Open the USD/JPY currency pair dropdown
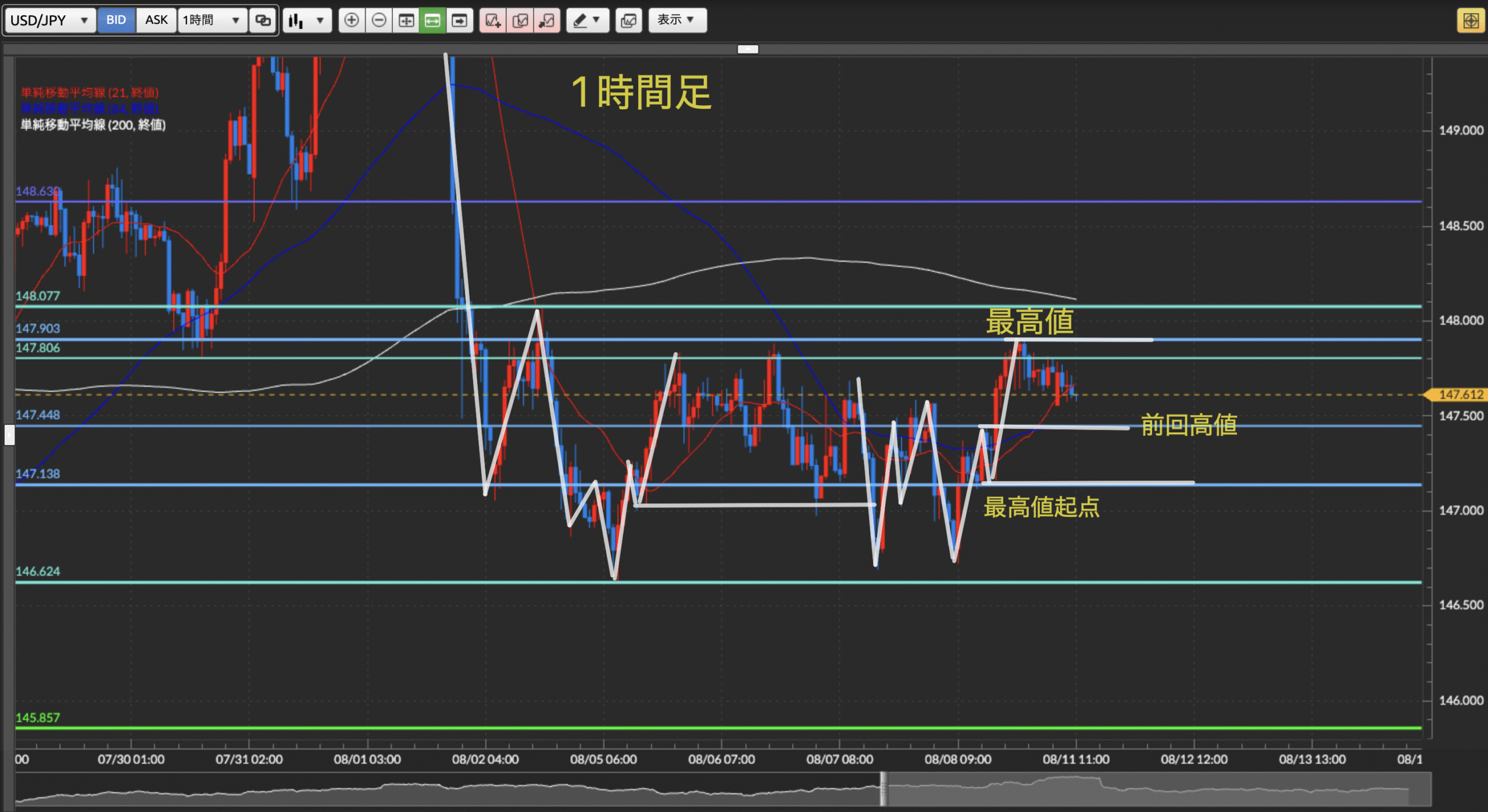1488x812 pixels. [50, 20]
